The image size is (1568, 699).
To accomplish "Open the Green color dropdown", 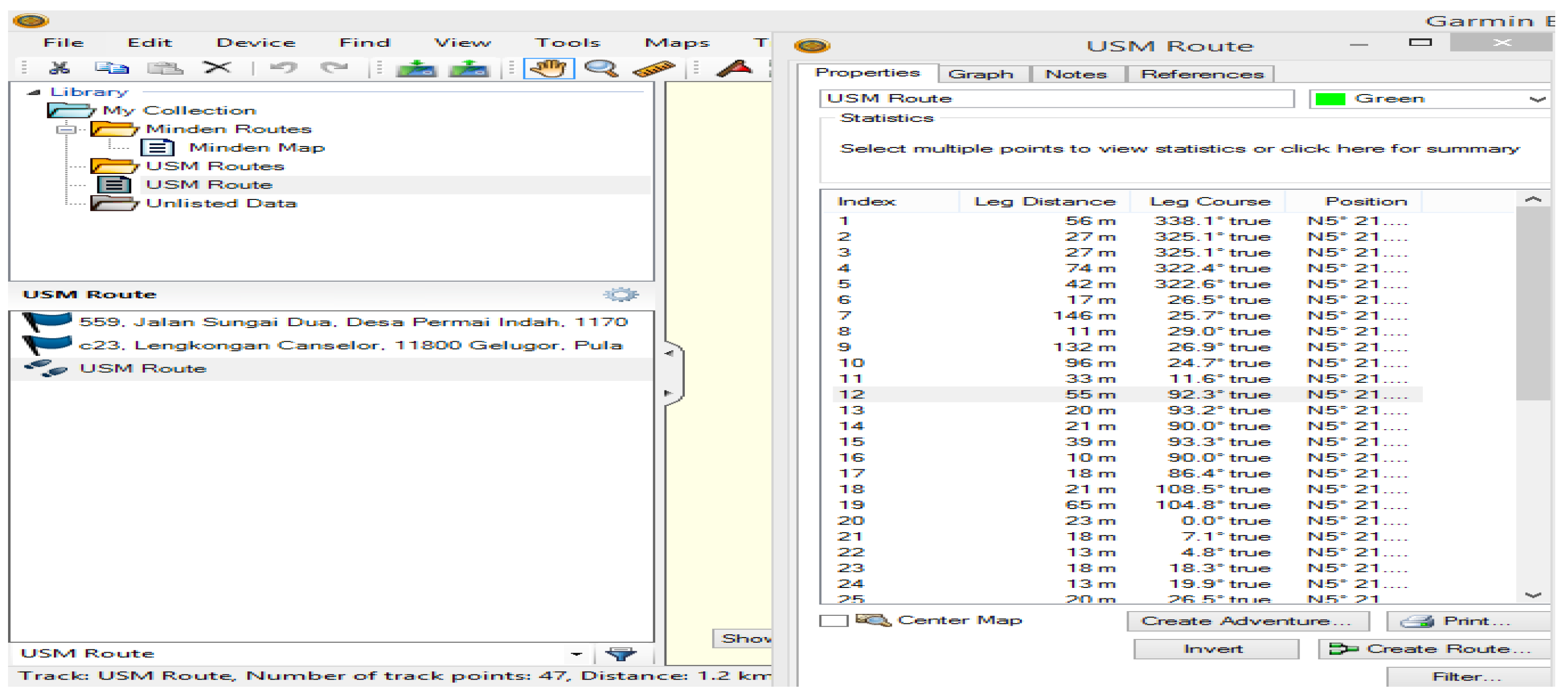I will pos(1537,99).
